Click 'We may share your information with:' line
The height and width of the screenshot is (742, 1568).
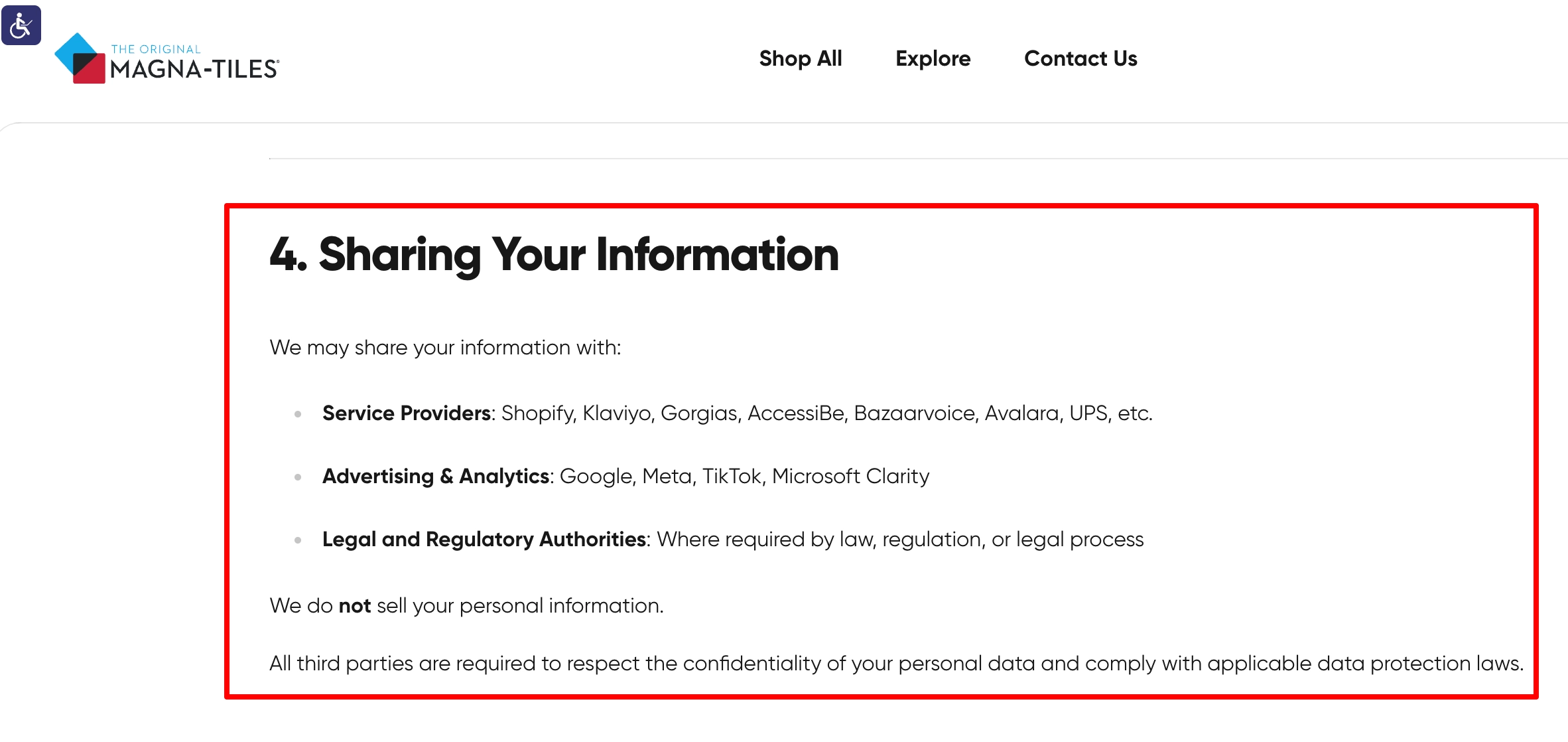445,346
